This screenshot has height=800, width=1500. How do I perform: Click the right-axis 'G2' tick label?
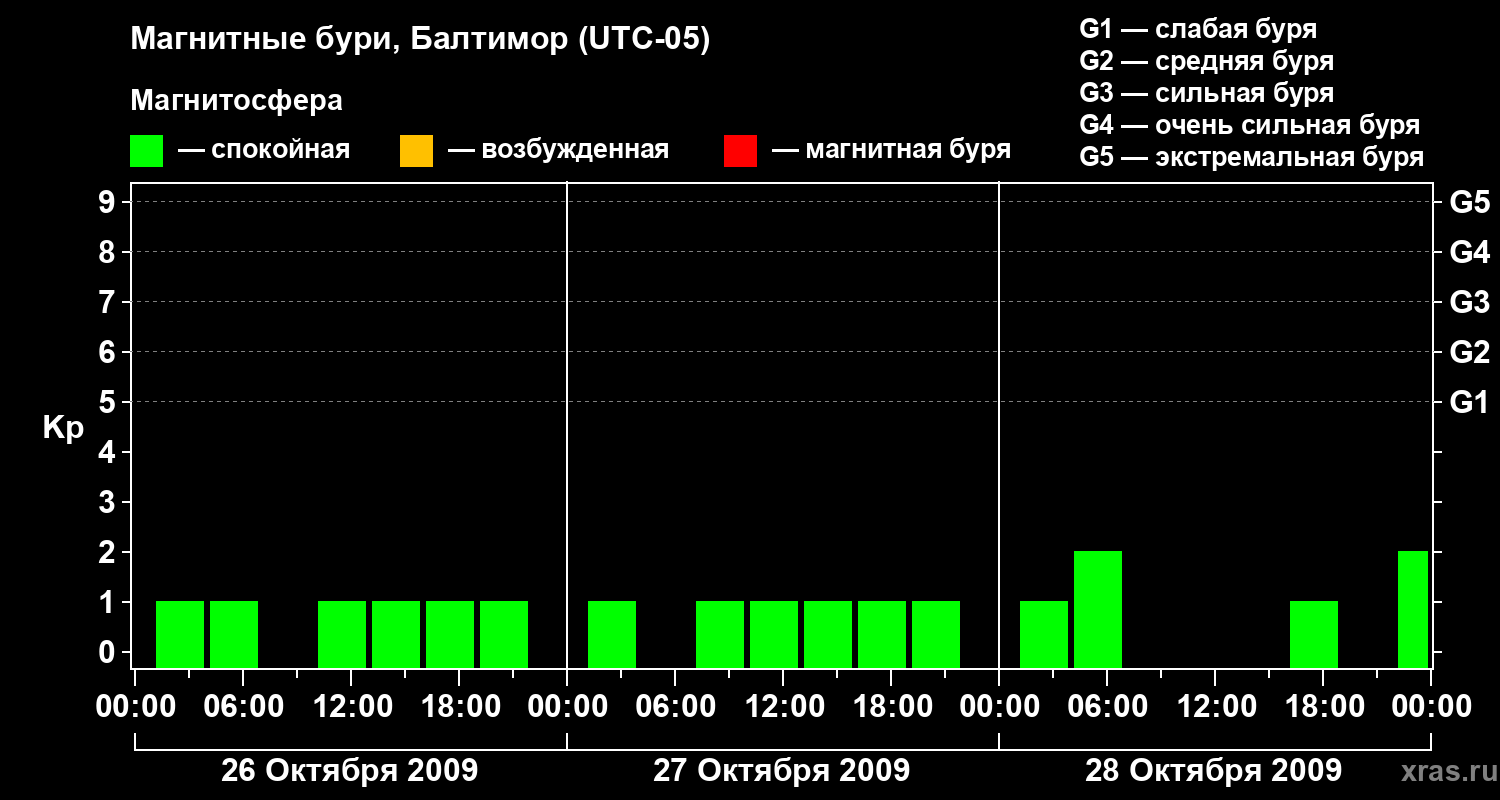click(x=1470, y=352)
